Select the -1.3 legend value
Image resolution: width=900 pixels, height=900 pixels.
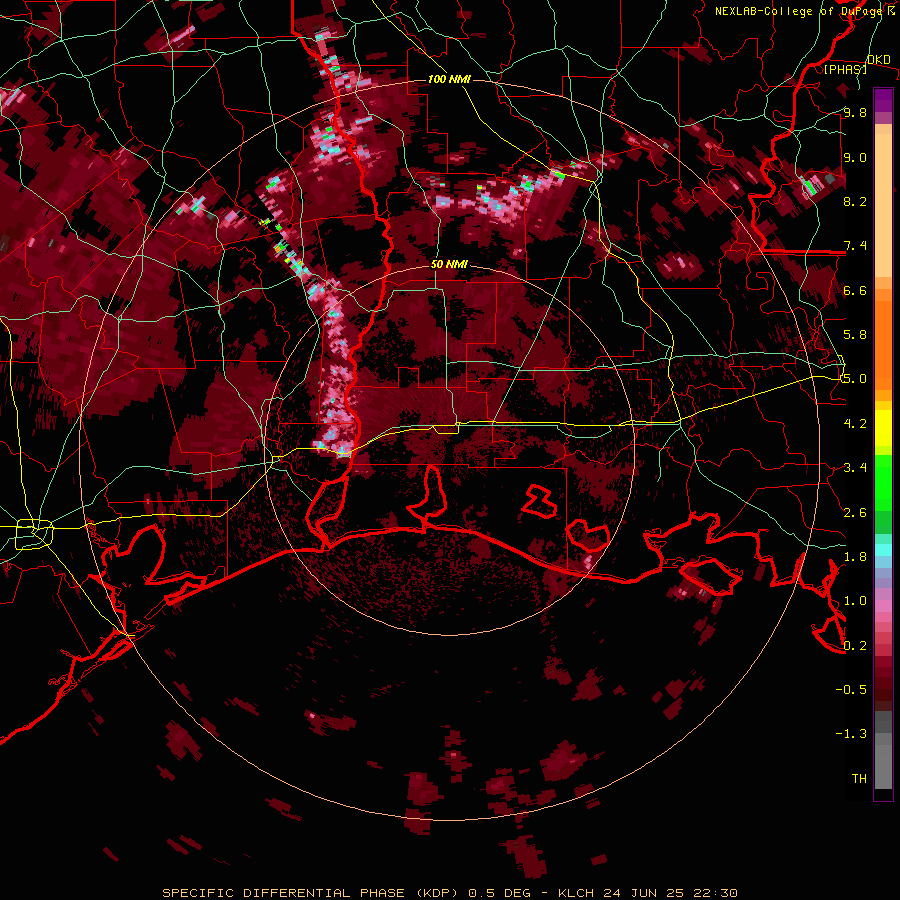[x=851, y=734]
